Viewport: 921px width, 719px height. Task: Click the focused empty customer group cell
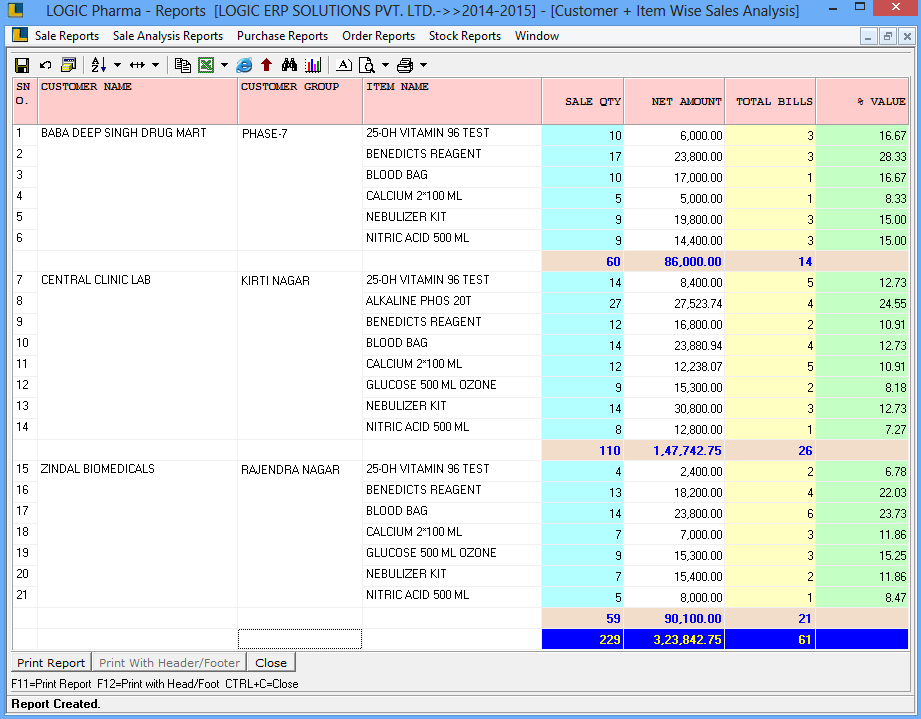tap(300, 639)
